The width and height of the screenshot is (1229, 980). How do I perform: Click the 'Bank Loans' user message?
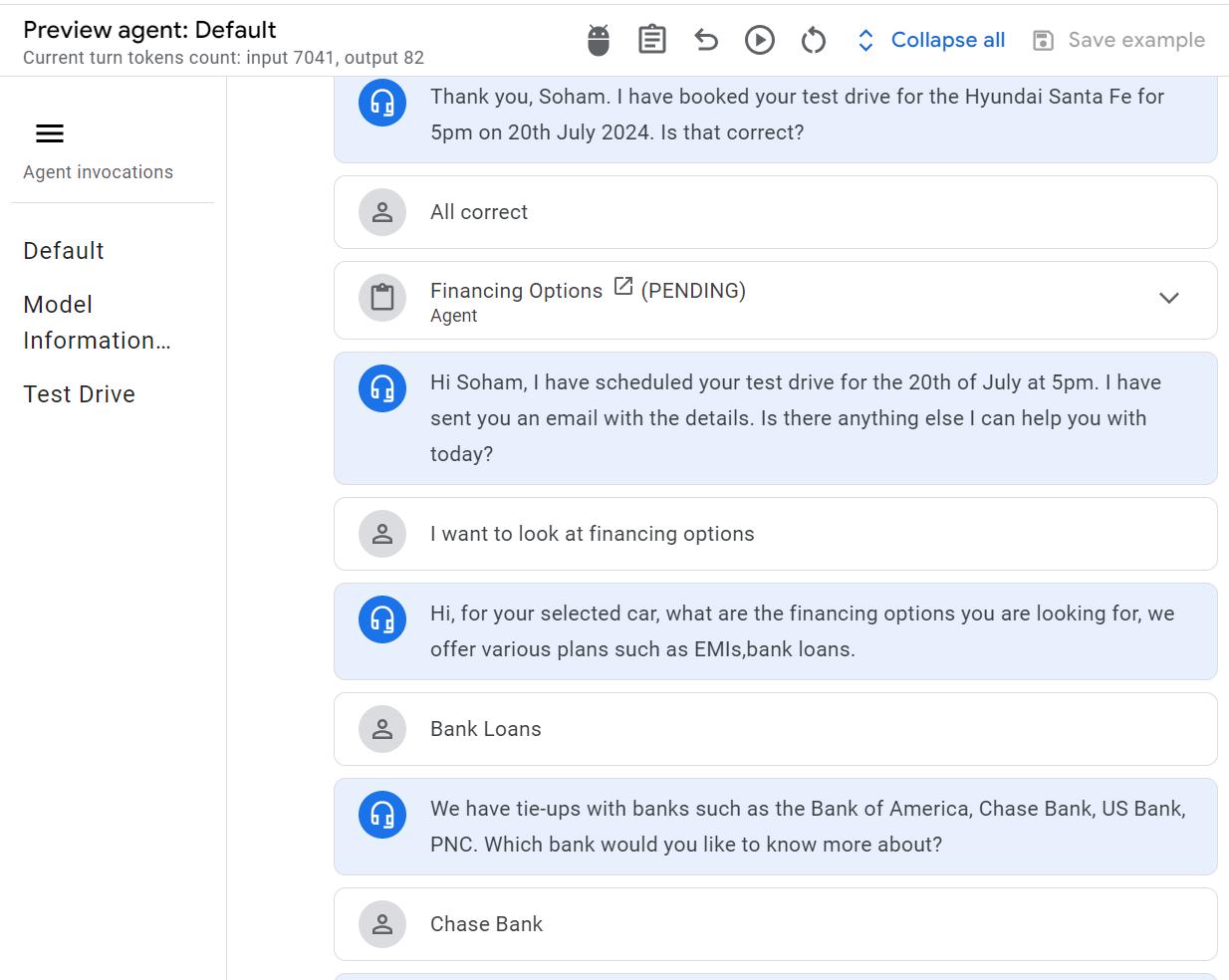click(775, 729)
